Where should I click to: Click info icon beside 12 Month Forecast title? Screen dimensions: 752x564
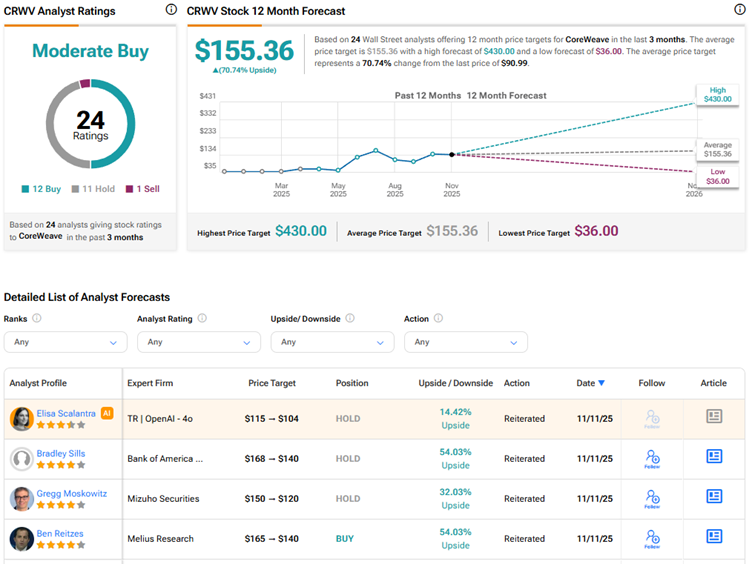pyautogui.click(x=740, y=10)
